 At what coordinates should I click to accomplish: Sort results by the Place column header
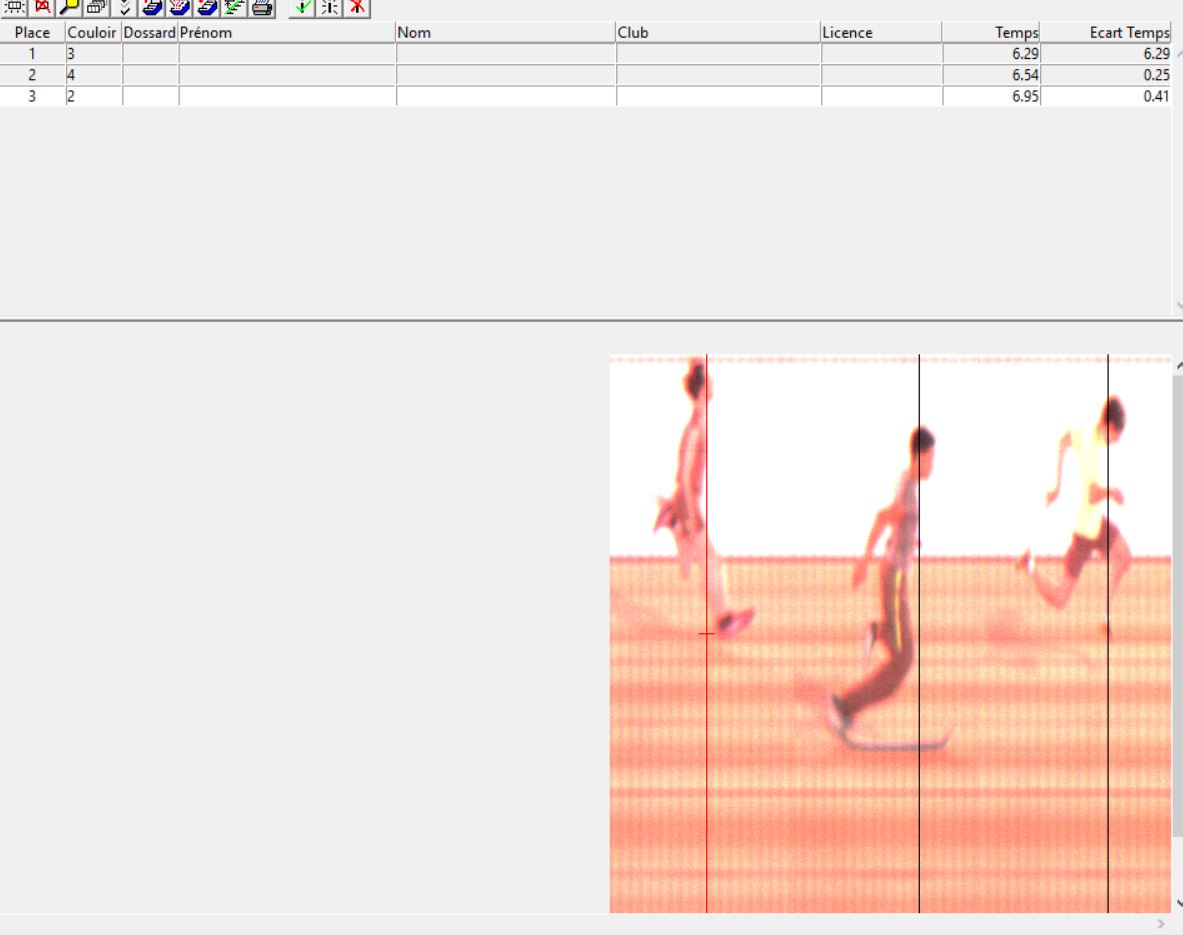click(32, 32)
